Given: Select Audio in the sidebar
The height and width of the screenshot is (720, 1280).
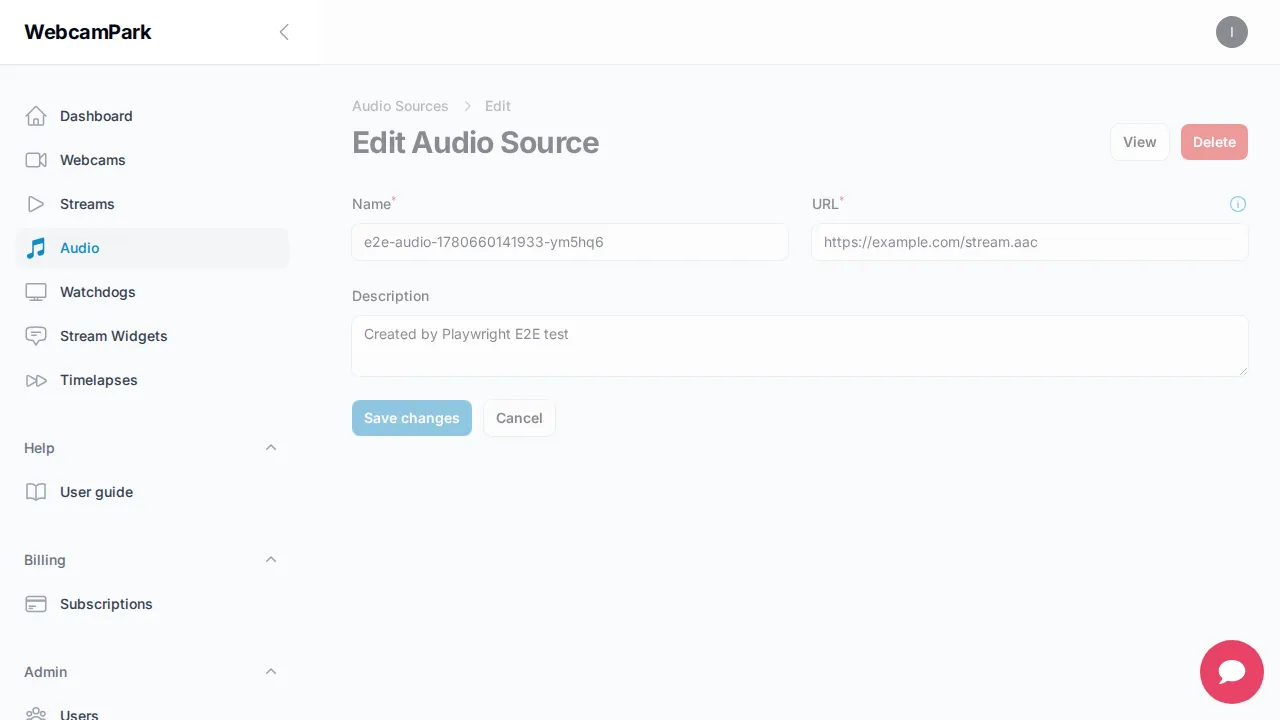Looking at the screenshot, I should tap(152, 248).
